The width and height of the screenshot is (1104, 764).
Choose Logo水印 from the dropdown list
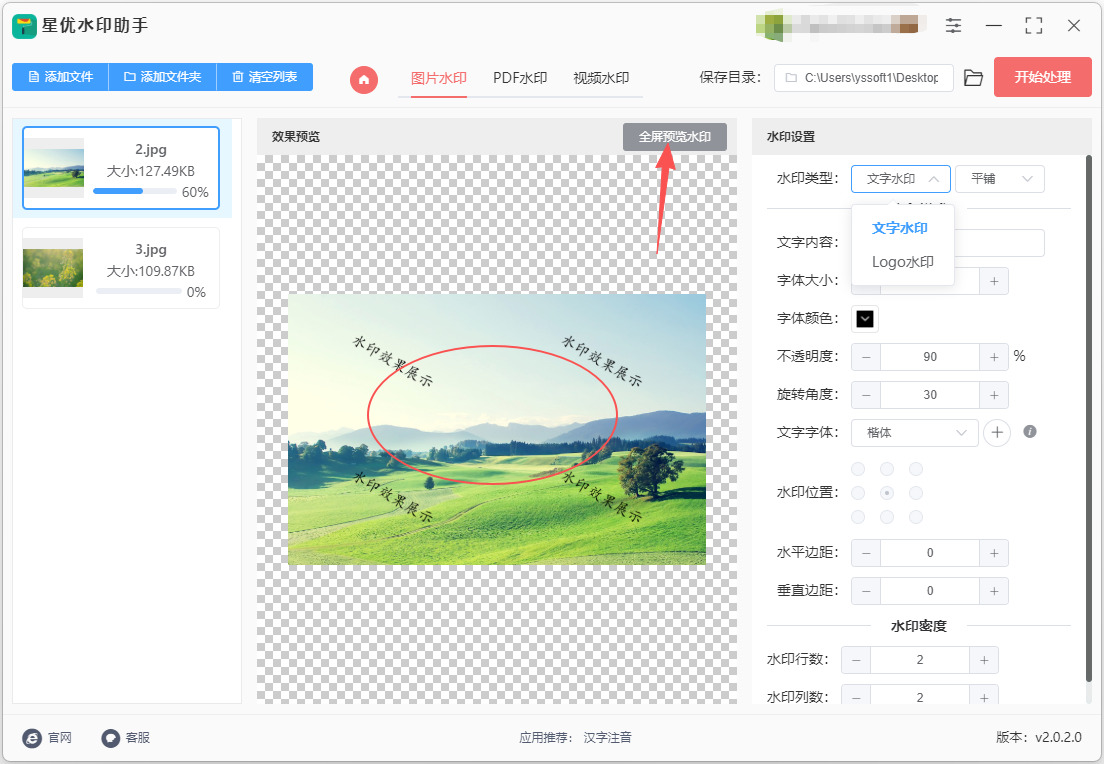tap(903, 262)
